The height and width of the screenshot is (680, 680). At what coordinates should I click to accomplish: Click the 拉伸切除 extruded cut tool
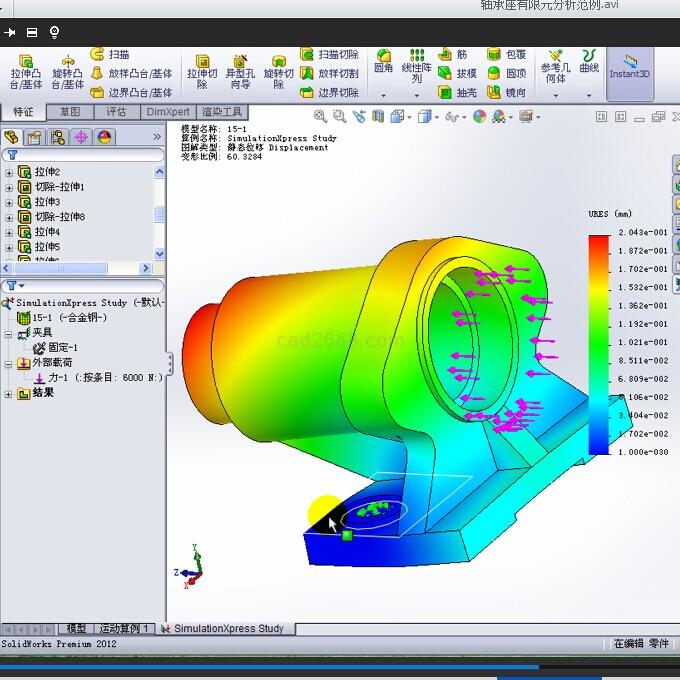tap(202, 72)
